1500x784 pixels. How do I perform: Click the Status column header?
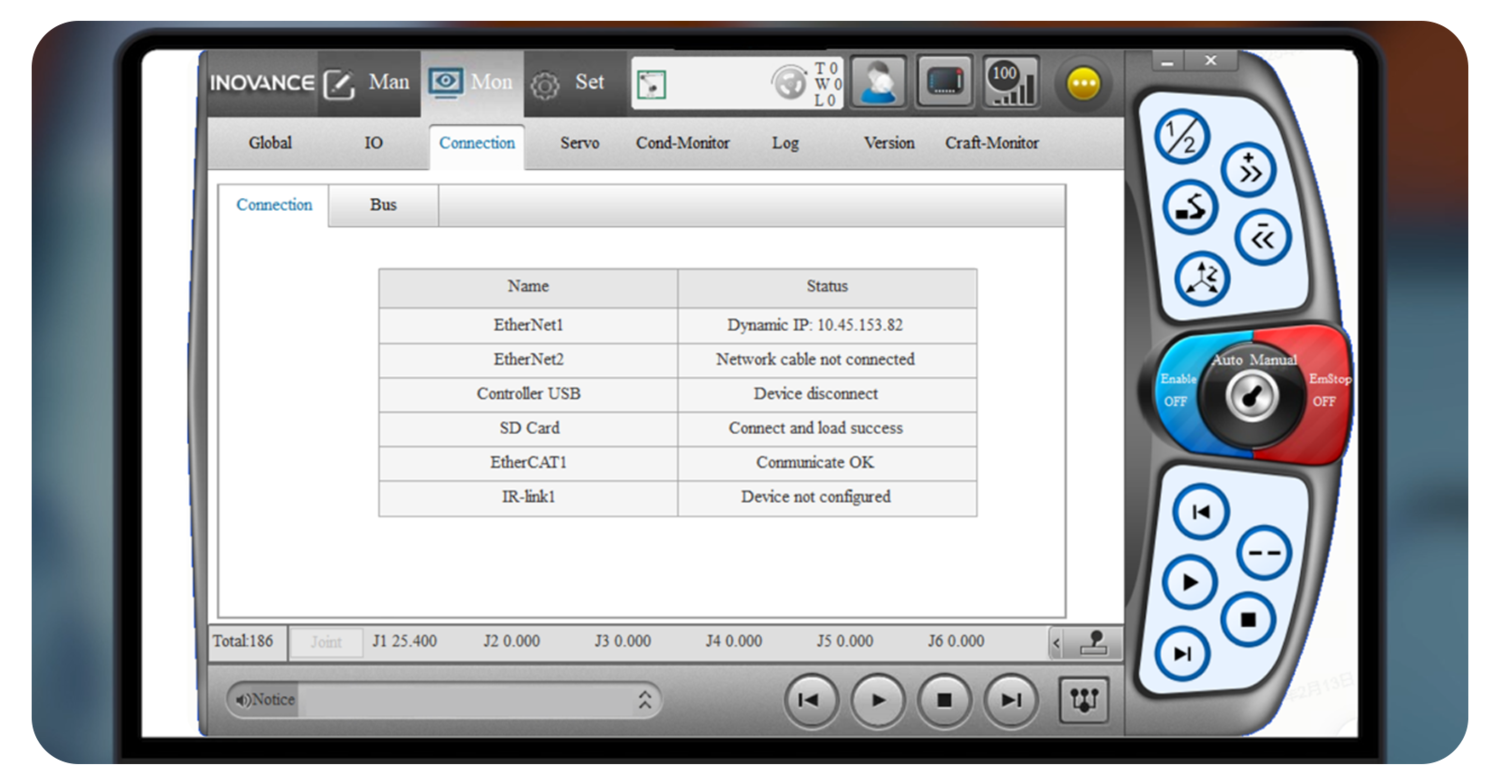tap(827, 287)
